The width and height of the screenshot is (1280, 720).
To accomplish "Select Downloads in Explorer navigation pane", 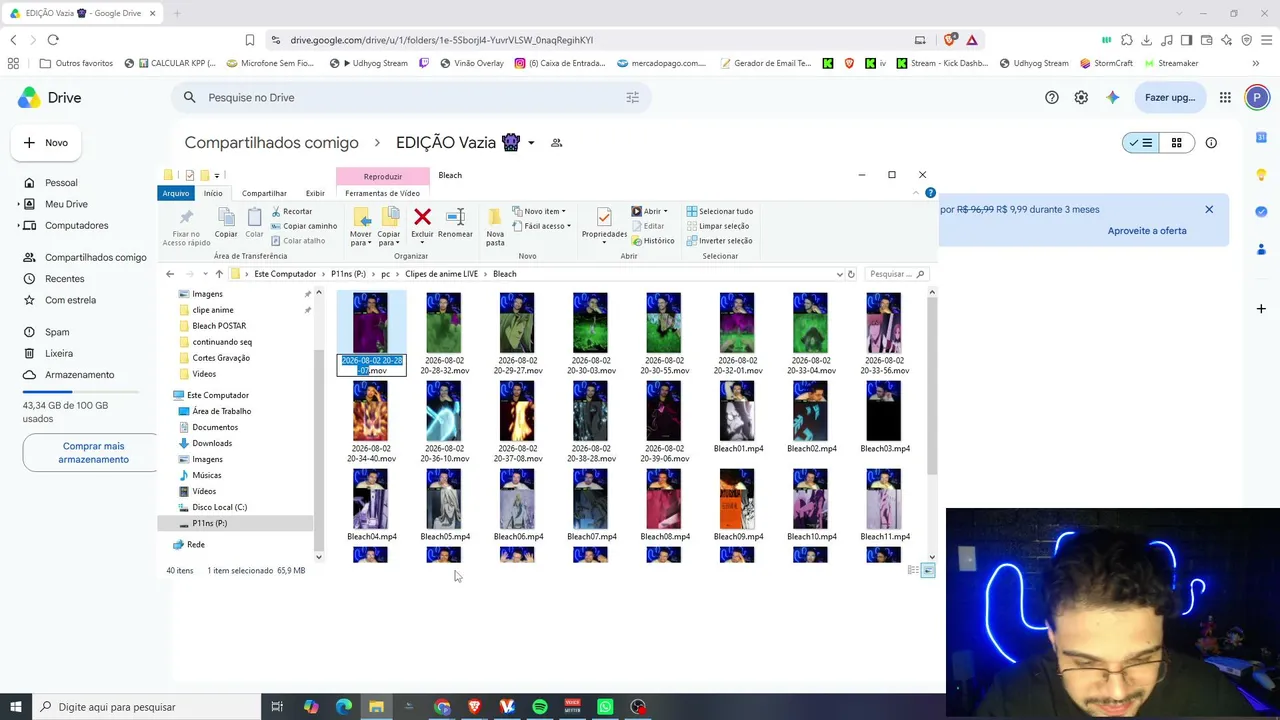I will [x=212, y=443].
